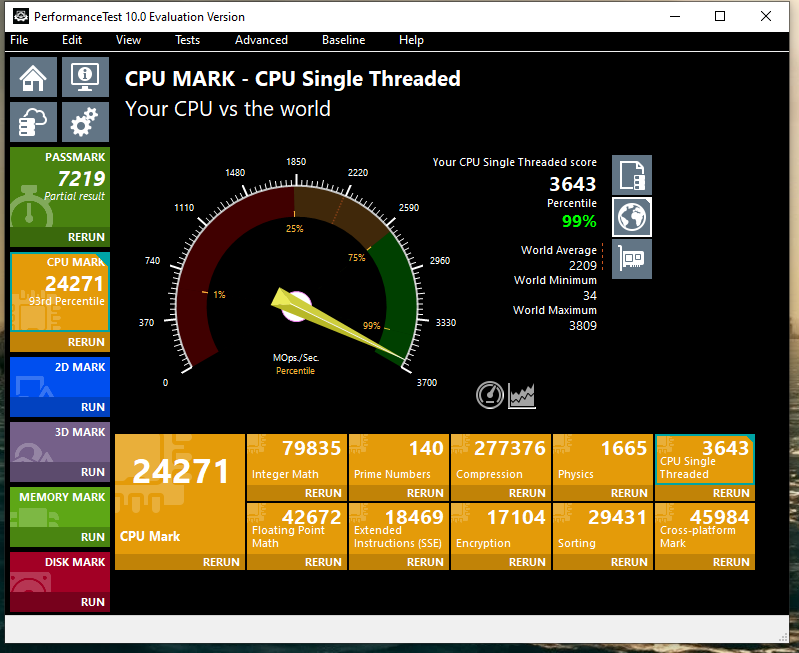Select the Physics 1665 result tile
Screen dimensions: 799x653
(603, 460)
